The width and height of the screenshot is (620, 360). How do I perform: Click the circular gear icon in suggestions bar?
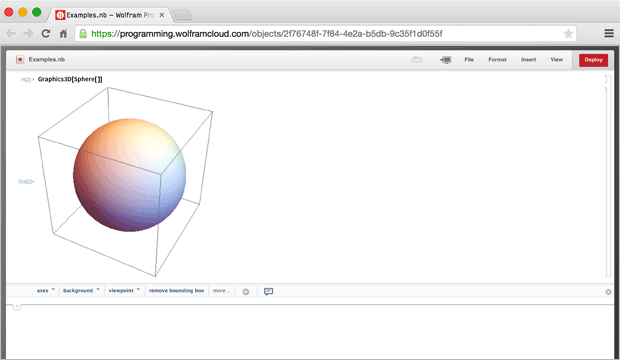246,292
